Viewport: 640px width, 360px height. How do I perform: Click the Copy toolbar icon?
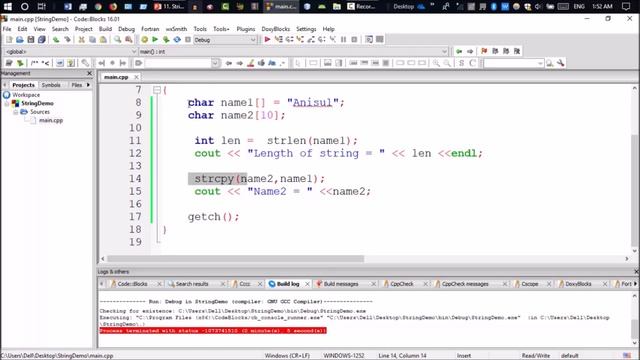[92, 40]
